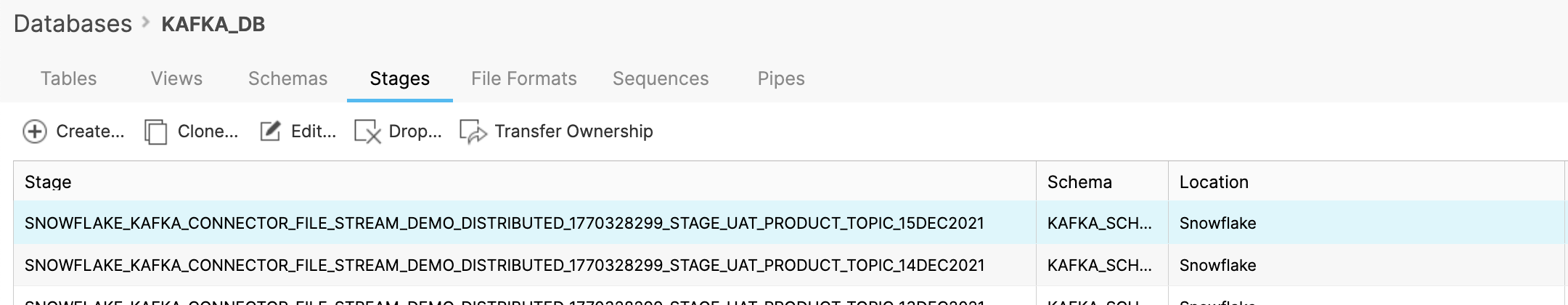Click the Drop stage icon

tap(367, 132)
